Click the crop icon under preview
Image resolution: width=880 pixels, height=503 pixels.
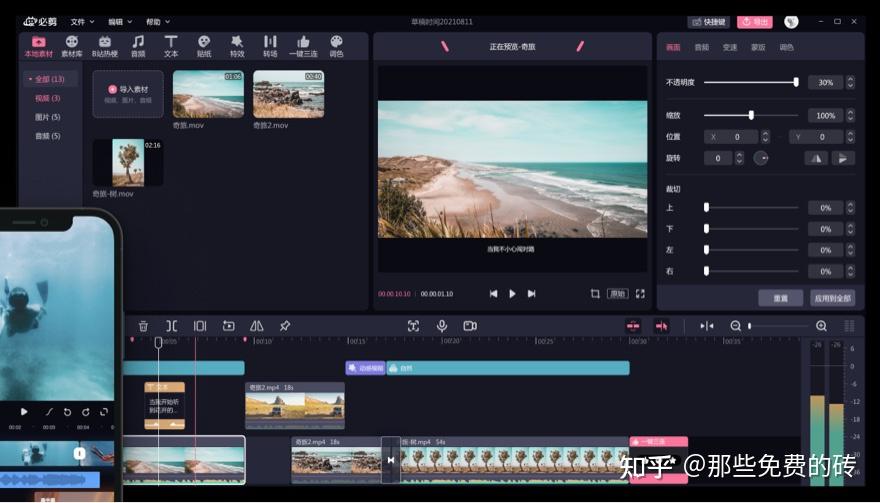595,294
